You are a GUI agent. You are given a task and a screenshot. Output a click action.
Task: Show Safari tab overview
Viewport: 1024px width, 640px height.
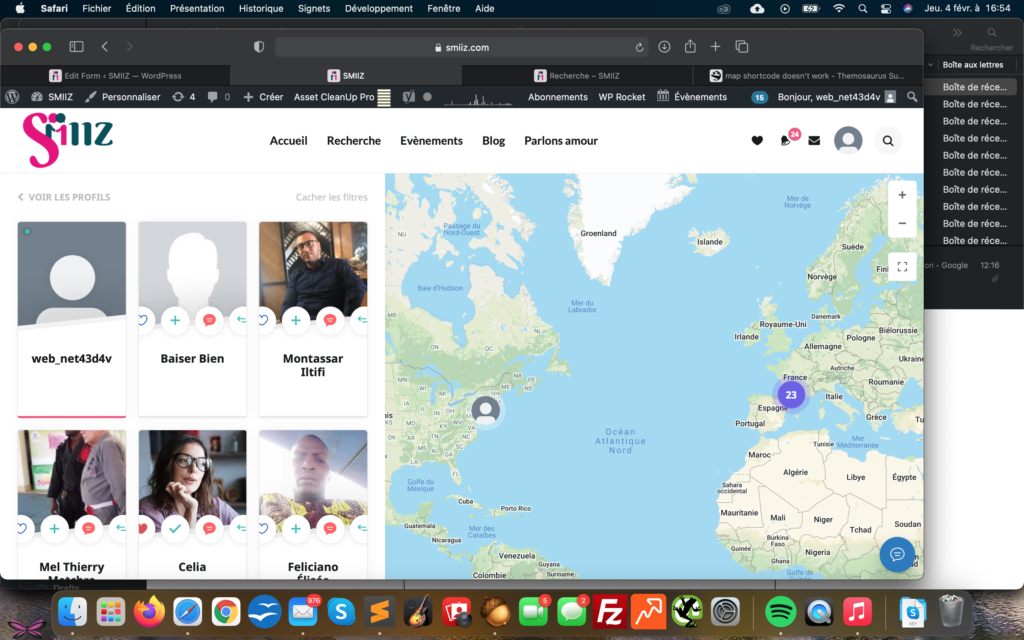(x=741, y=46)
